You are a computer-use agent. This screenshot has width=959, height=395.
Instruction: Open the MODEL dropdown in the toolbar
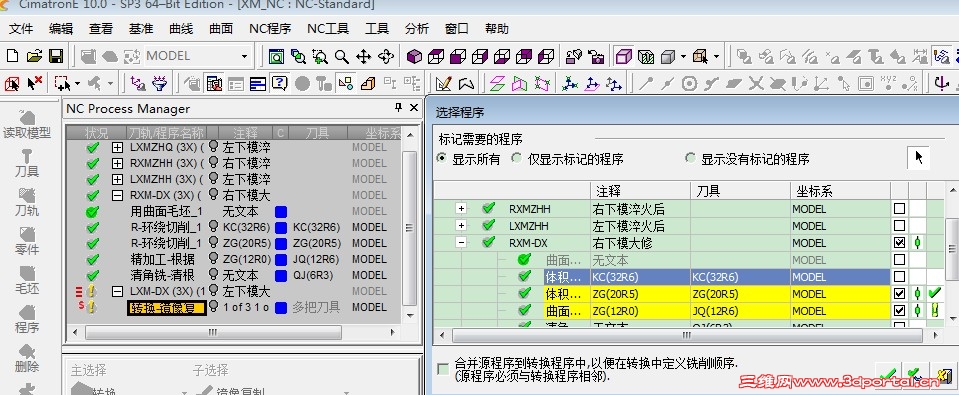tap(244, 56)
